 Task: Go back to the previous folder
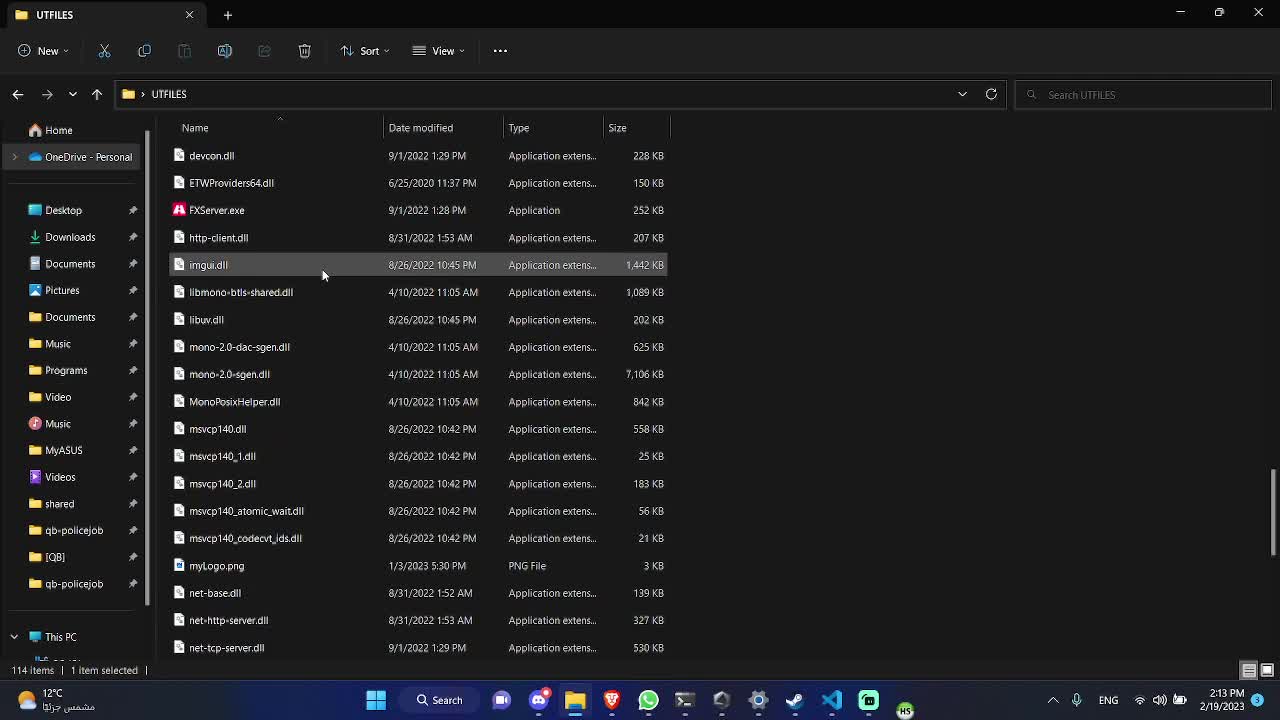pyautogui.click(x=17, y=94)
